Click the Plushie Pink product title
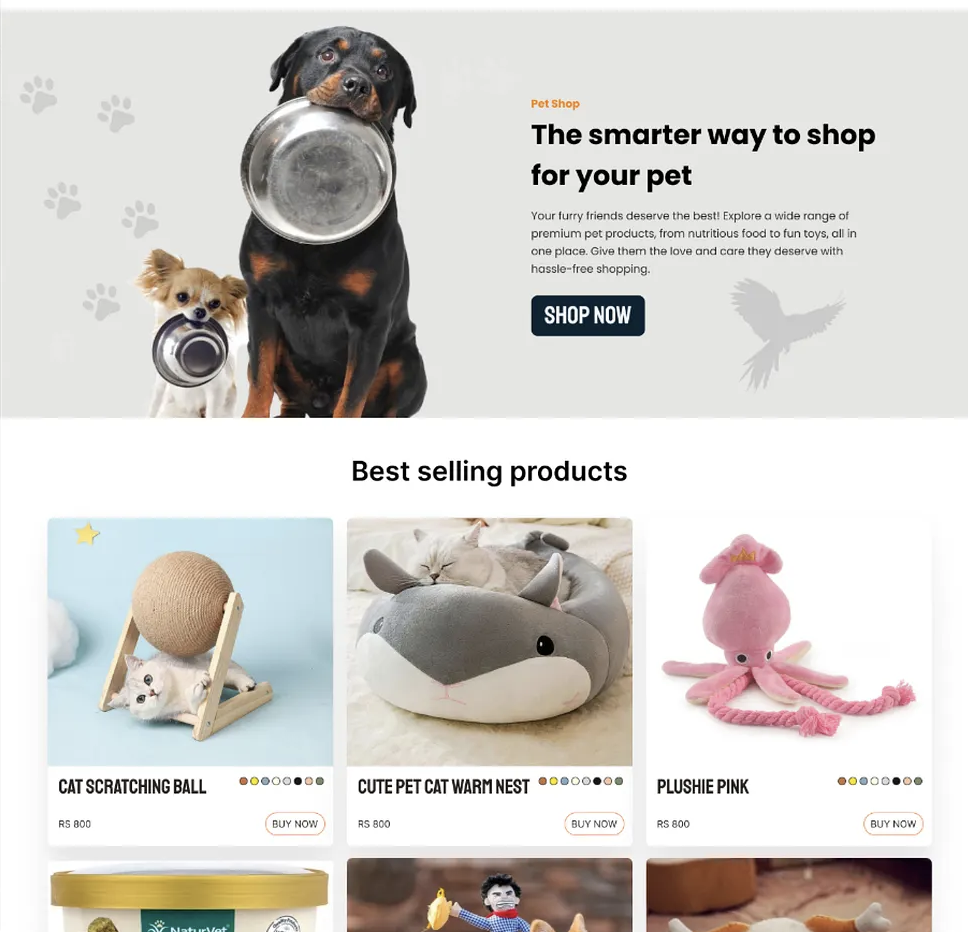The height and width of the screenshot is (932, 968). [703, 786]
